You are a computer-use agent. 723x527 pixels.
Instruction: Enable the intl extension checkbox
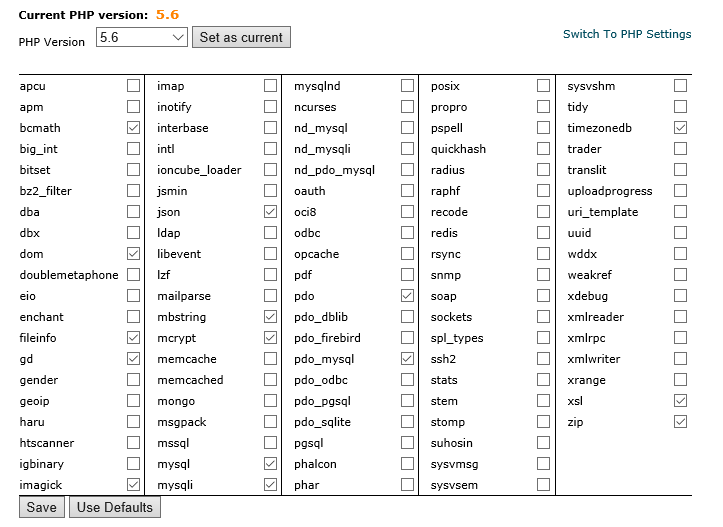click(270, 149)
